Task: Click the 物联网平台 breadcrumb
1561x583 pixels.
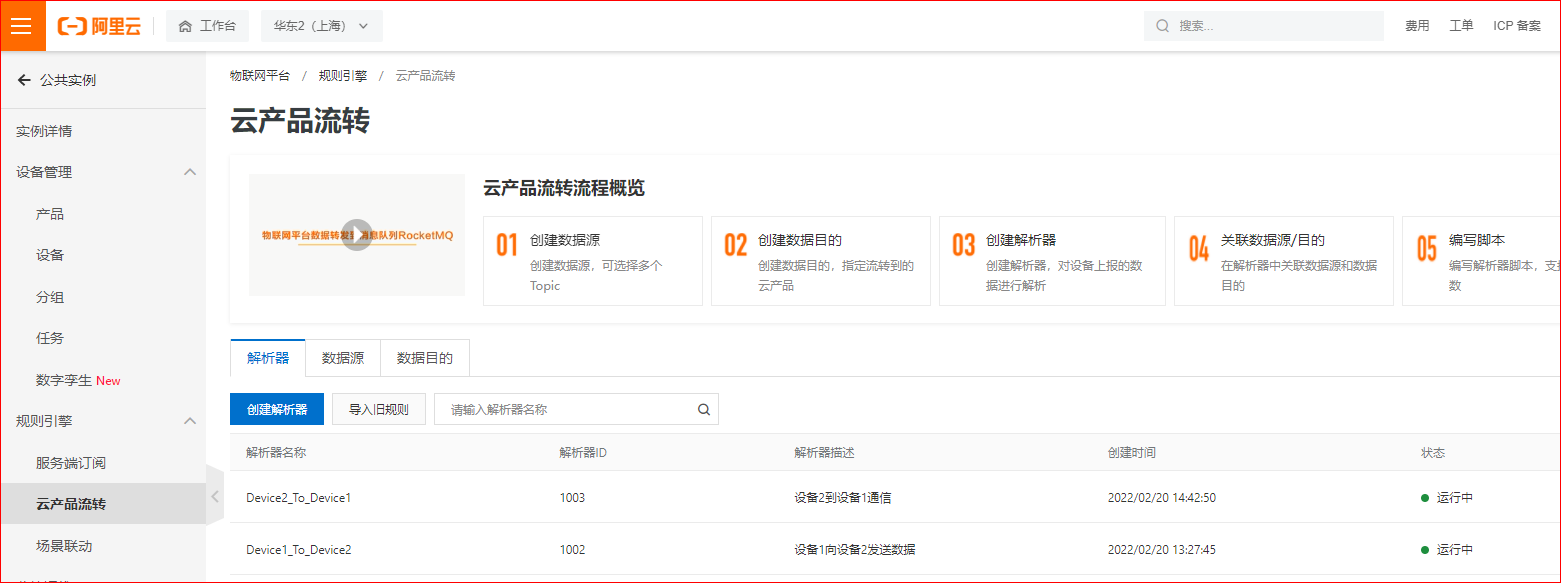Action: point(260,76)
